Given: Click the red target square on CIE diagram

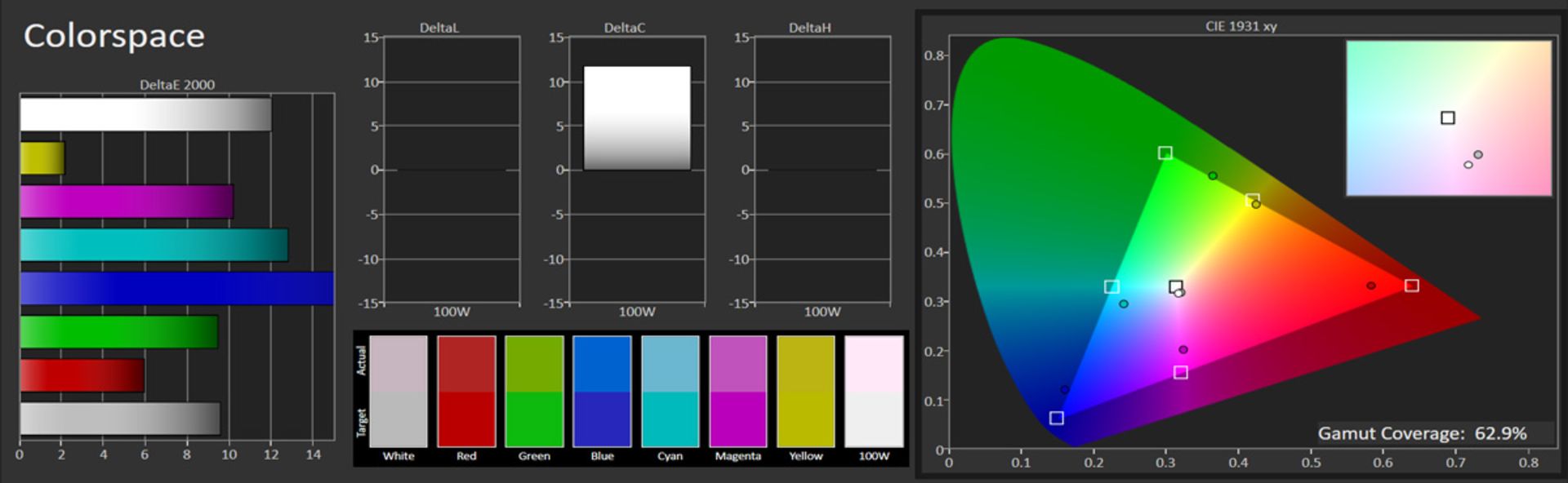Looking at the screenshot, I should coord(1412,286).
